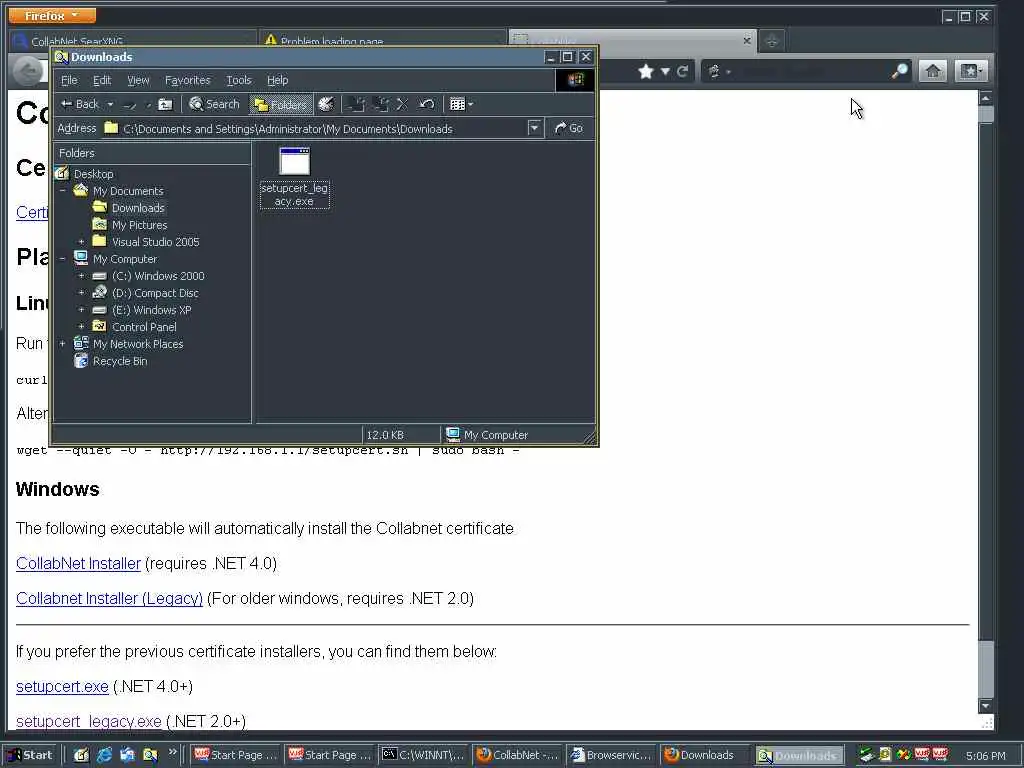Expand the (C:) Windows 2000 drive

(x=82, y=276)
